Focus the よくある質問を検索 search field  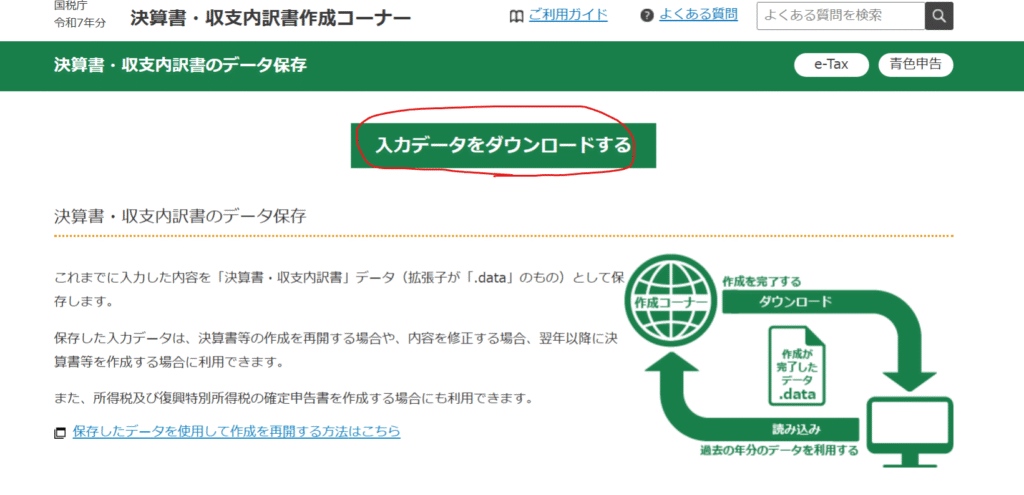(840, 15)
